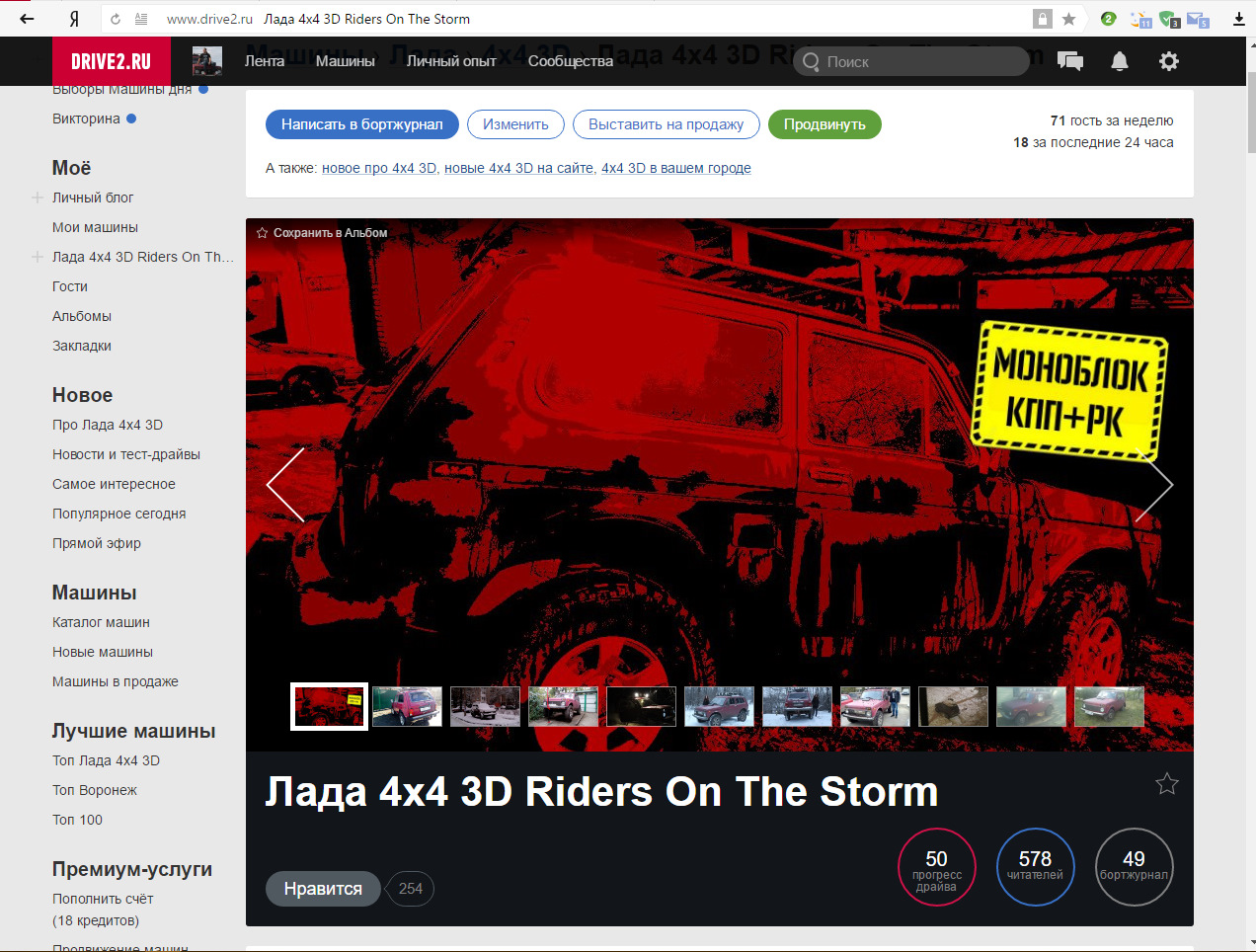Open Гости in the sidebar
The image size is (1256, 952).
70,286
